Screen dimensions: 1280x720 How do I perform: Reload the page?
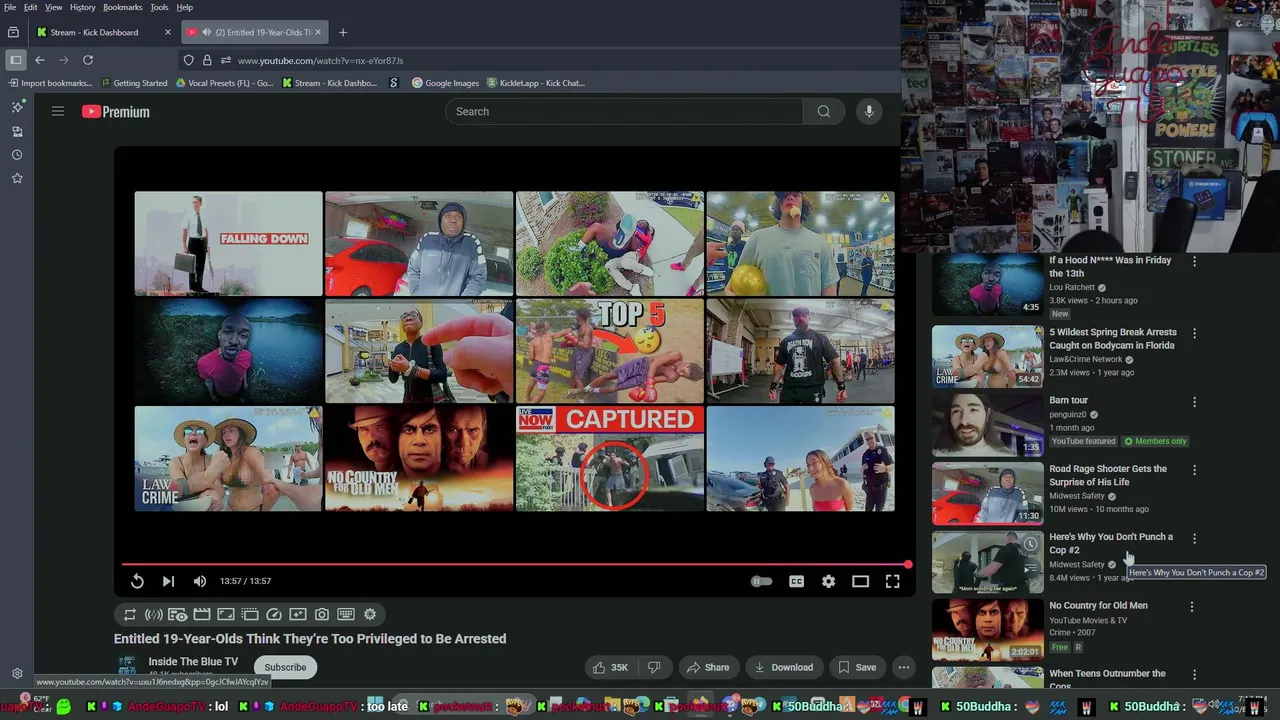(x=88, y=60)
